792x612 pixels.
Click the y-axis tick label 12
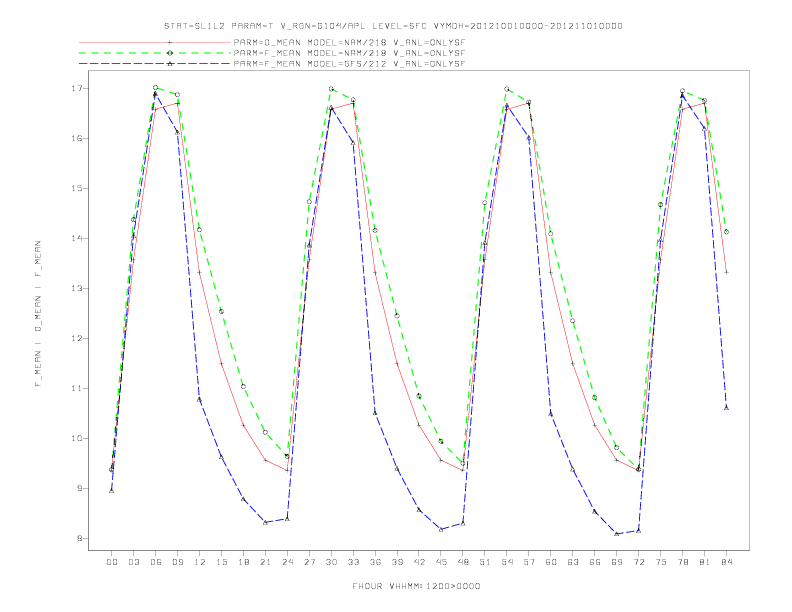pos(77,338)
